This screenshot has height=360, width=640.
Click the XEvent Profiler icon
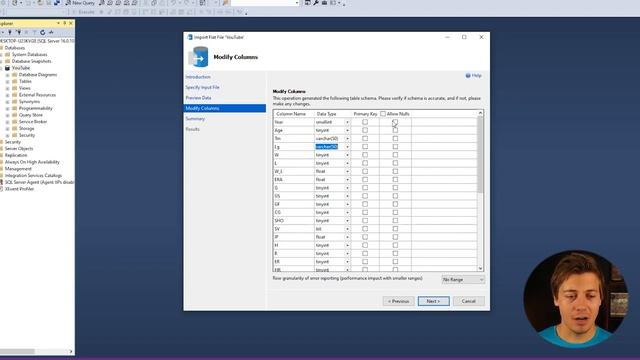tap(1, 189)
